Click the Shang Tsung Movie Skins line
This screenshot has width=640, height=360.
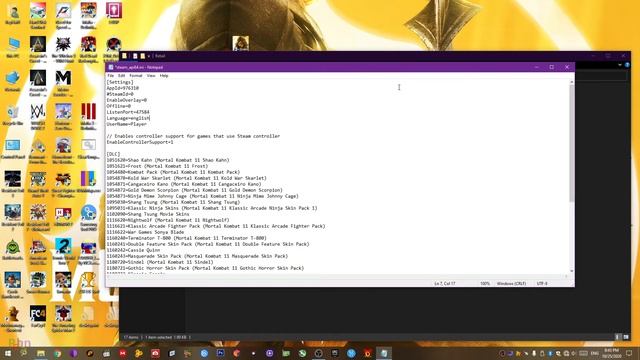(148, 214)
